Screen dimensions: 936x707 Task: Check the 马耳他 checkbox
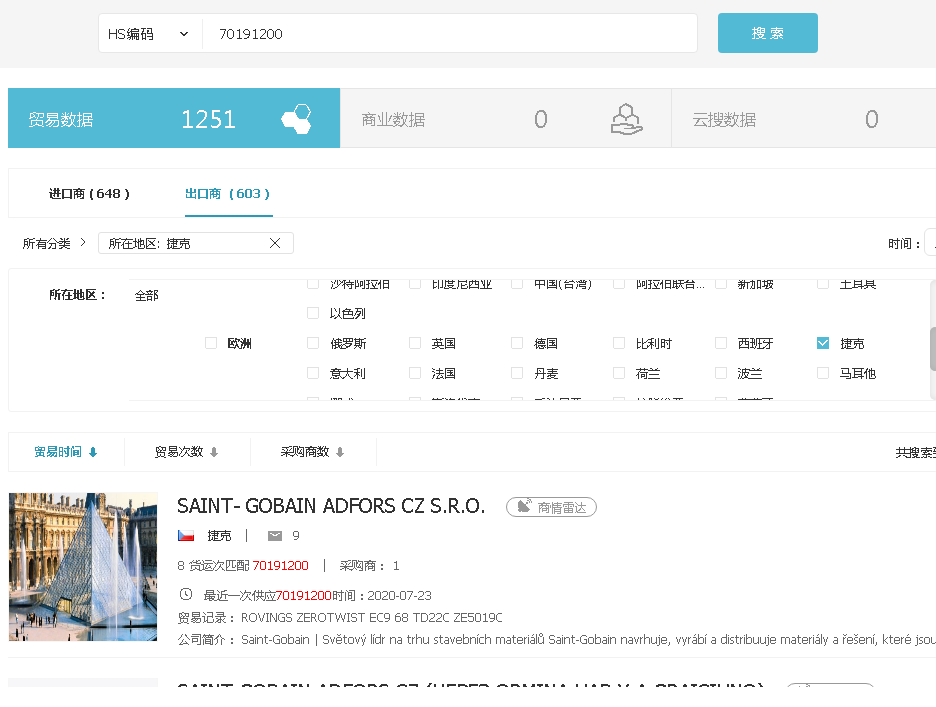[x=823, y=373]
